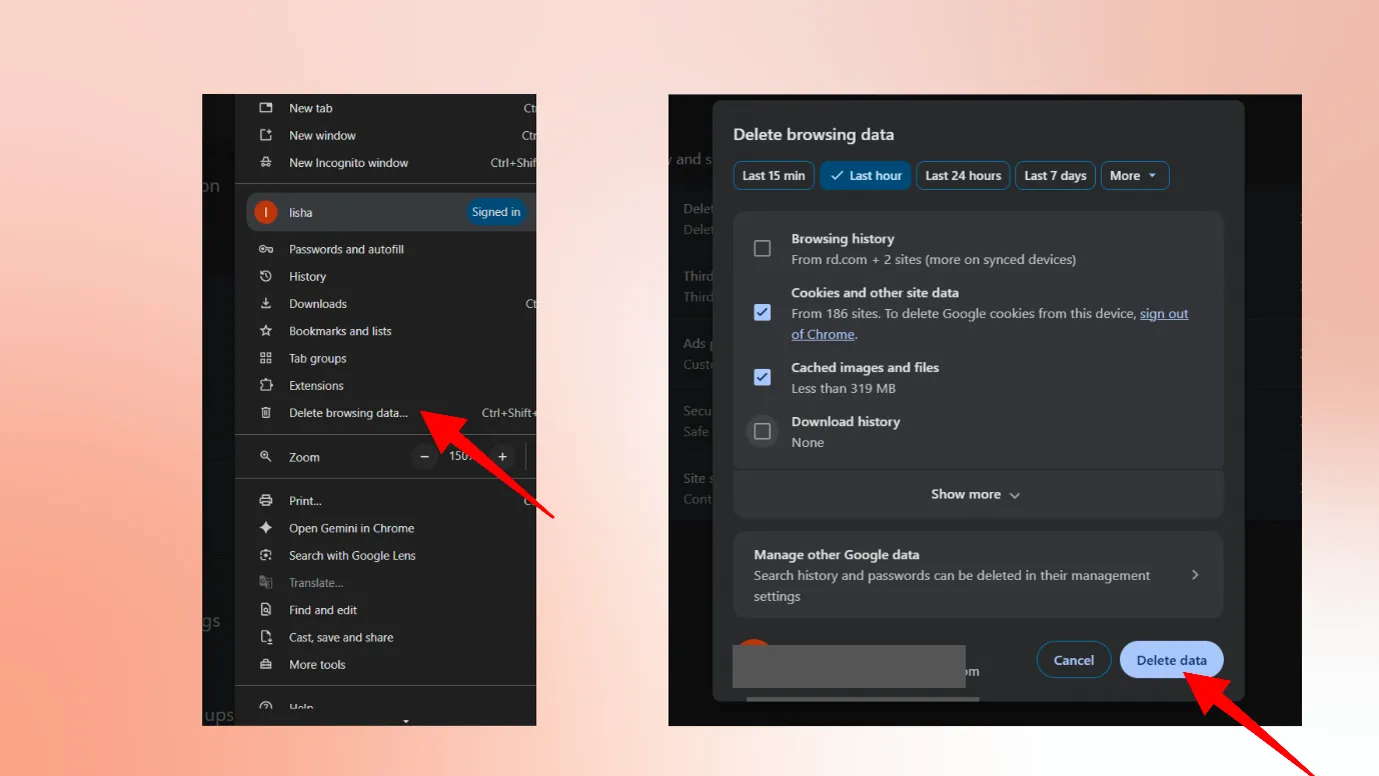The width and height of the screenshot is (1379, 776).
Task: Click the Zoom magnifier icon
Action: (x=266, y=456)
